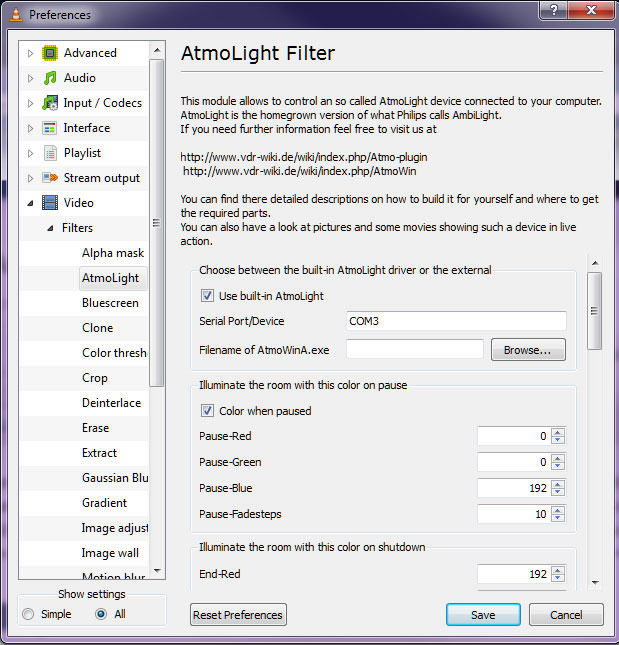The width and height of the screenshot is (619, 645).
Task: Click the Pause-Fadesteps value field 10
Action: click(x=514, y=514)
